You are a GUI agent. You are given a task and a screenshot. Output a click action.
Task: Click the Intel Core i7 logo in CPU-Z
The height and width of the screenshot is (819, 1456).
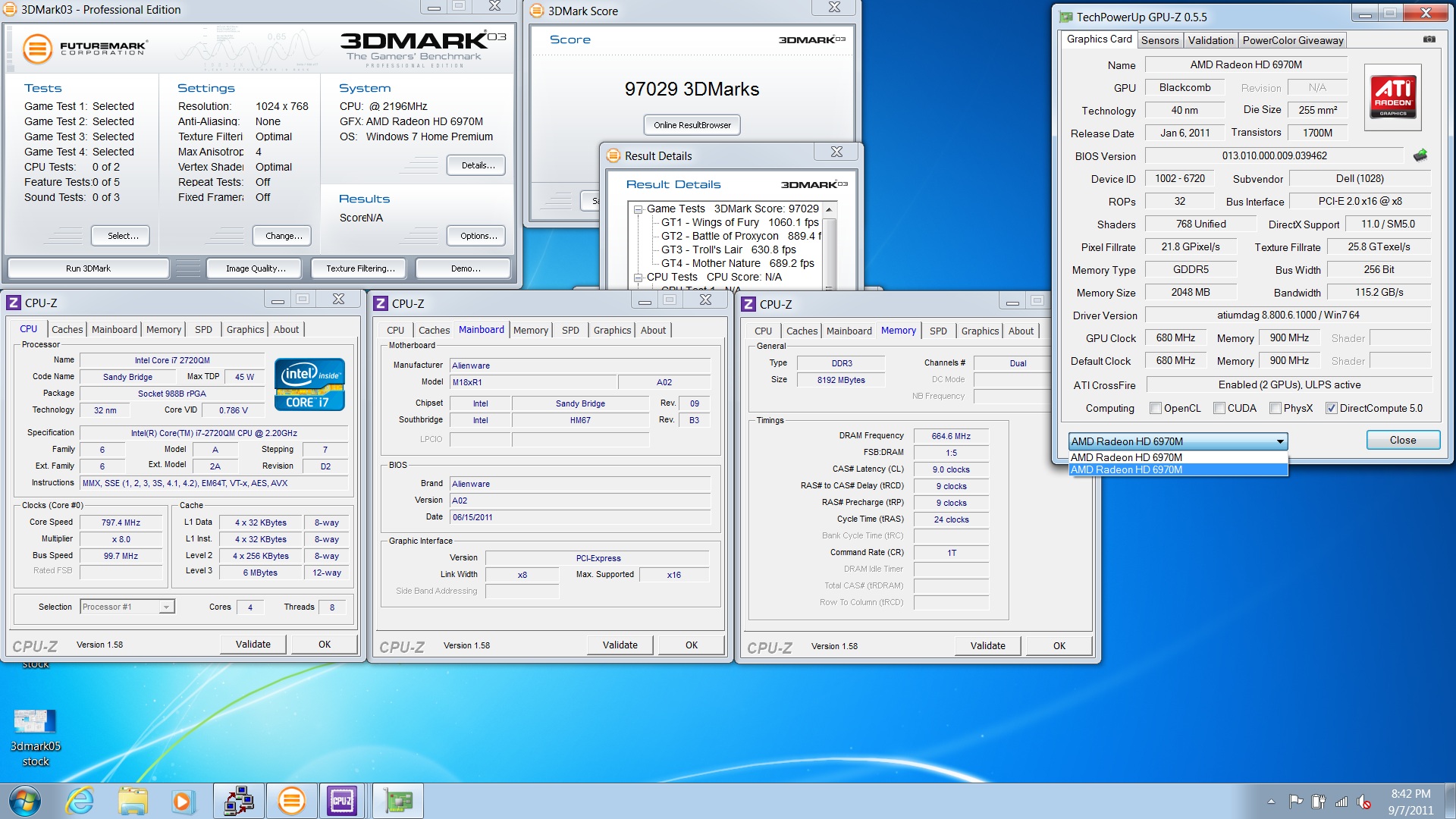[x=309, y=384]
